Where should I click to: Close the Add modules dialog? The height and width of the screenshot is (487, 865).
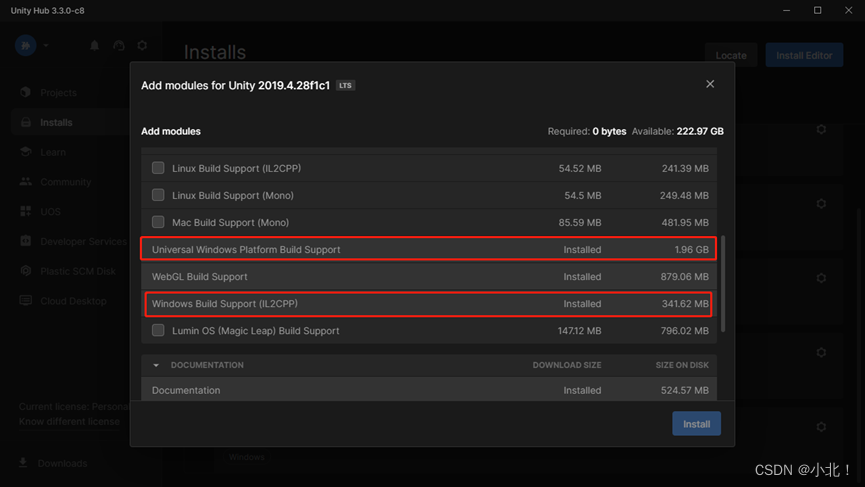point(710,84)
